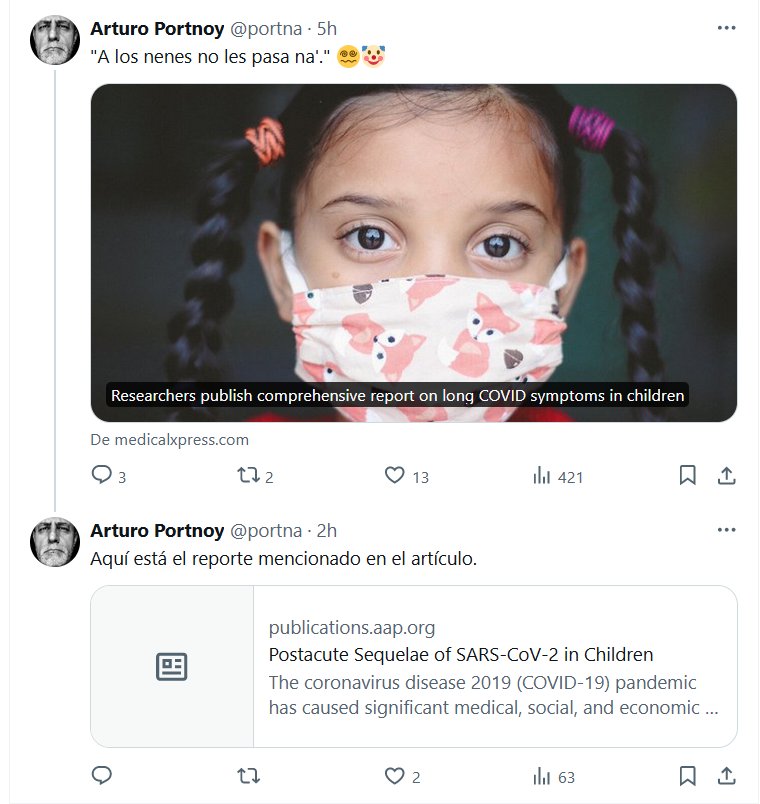Open Postacute Sequelae of SARS-CoV-2 link card
The image size is (760, 804).
[413, 666]
